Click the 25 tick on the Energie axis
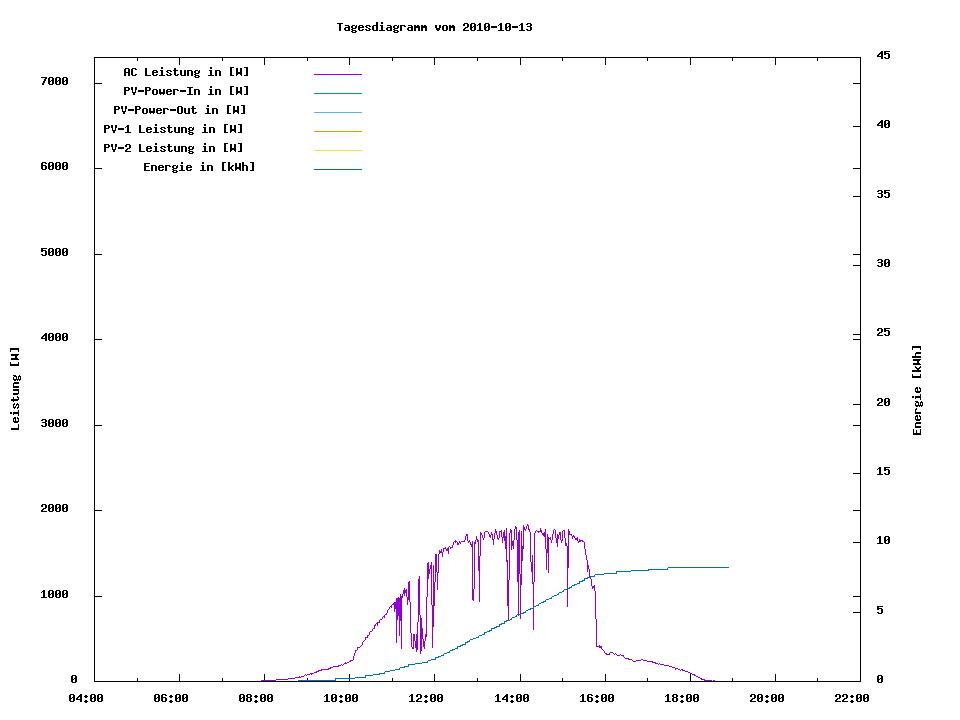Image resolution: width=960 pixels, height=720 pixels. click(x=883, y=333)
